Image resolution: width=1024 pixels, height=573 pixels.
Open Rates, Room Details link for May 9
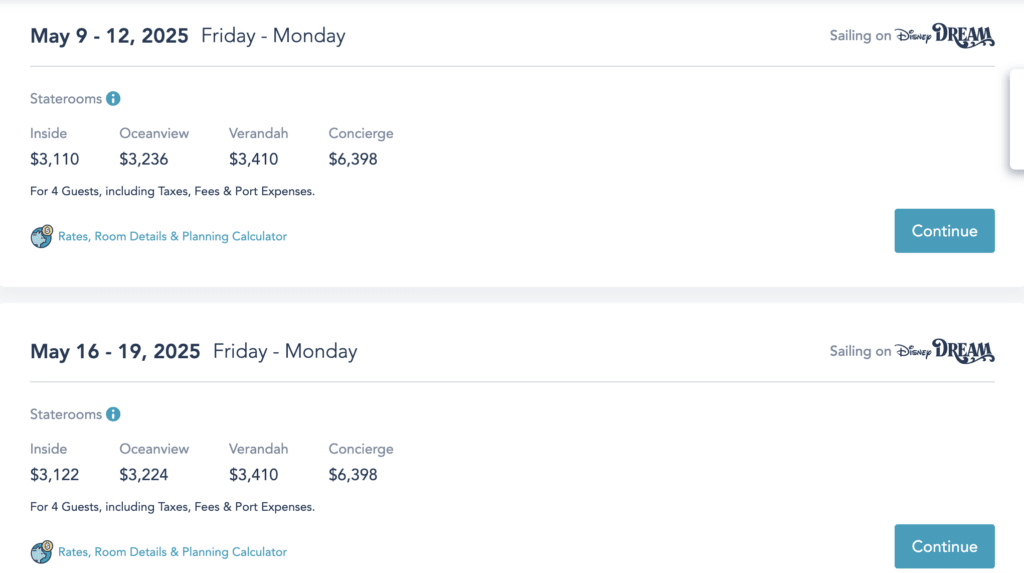coord(172,237)
